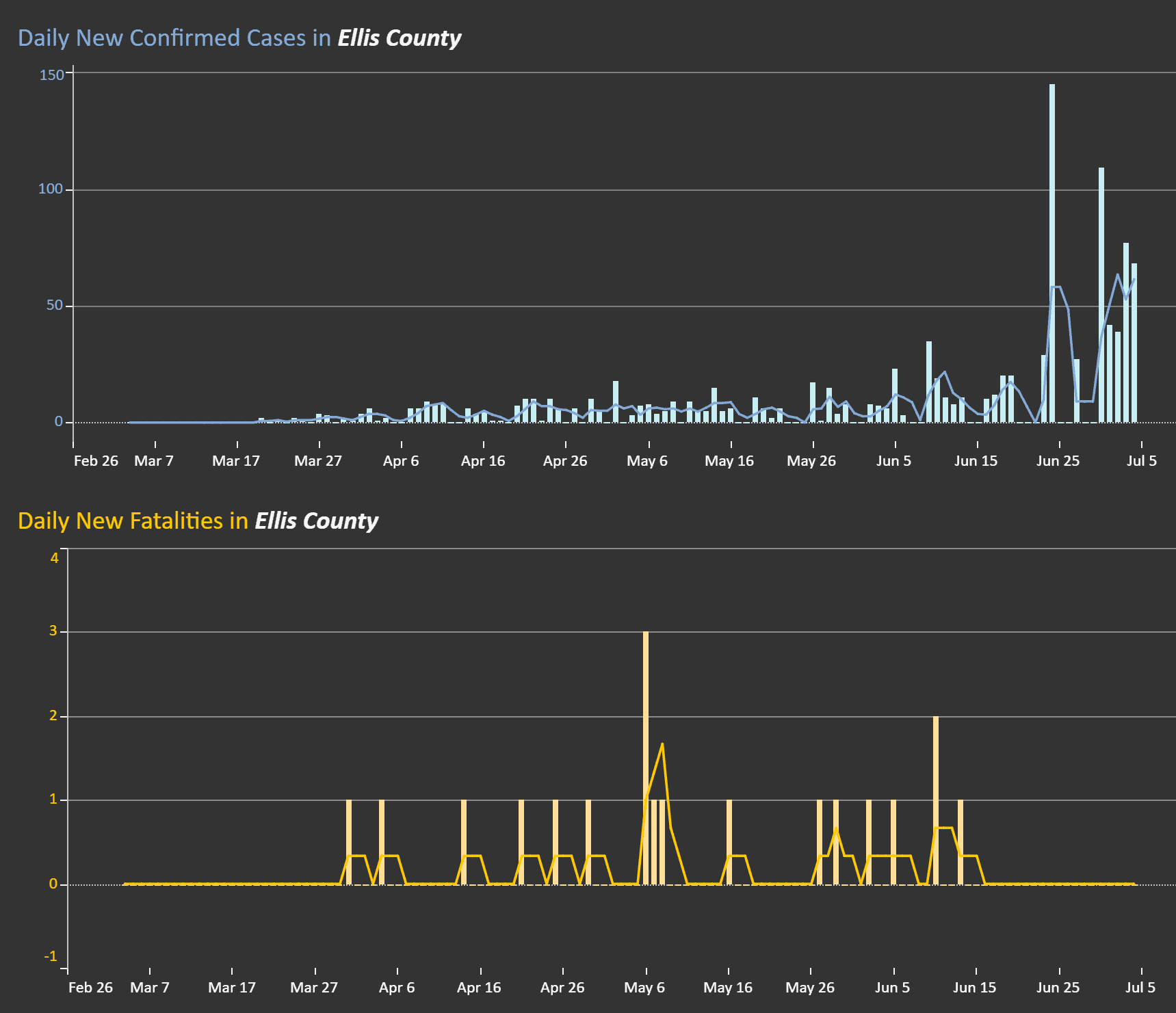
Task: Click 'Jul 5' on the cases chart x-axis
Action: pyautogui.click(x=1142, y=461)
